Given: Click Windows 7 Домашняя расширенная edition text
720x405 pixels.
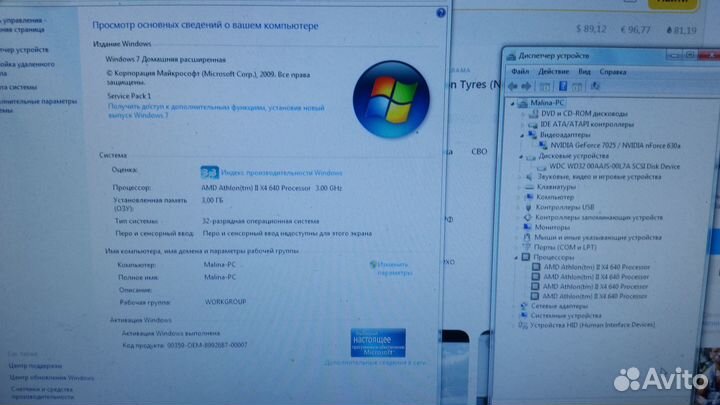Looking at the screenshot, I should click(165, 59).
